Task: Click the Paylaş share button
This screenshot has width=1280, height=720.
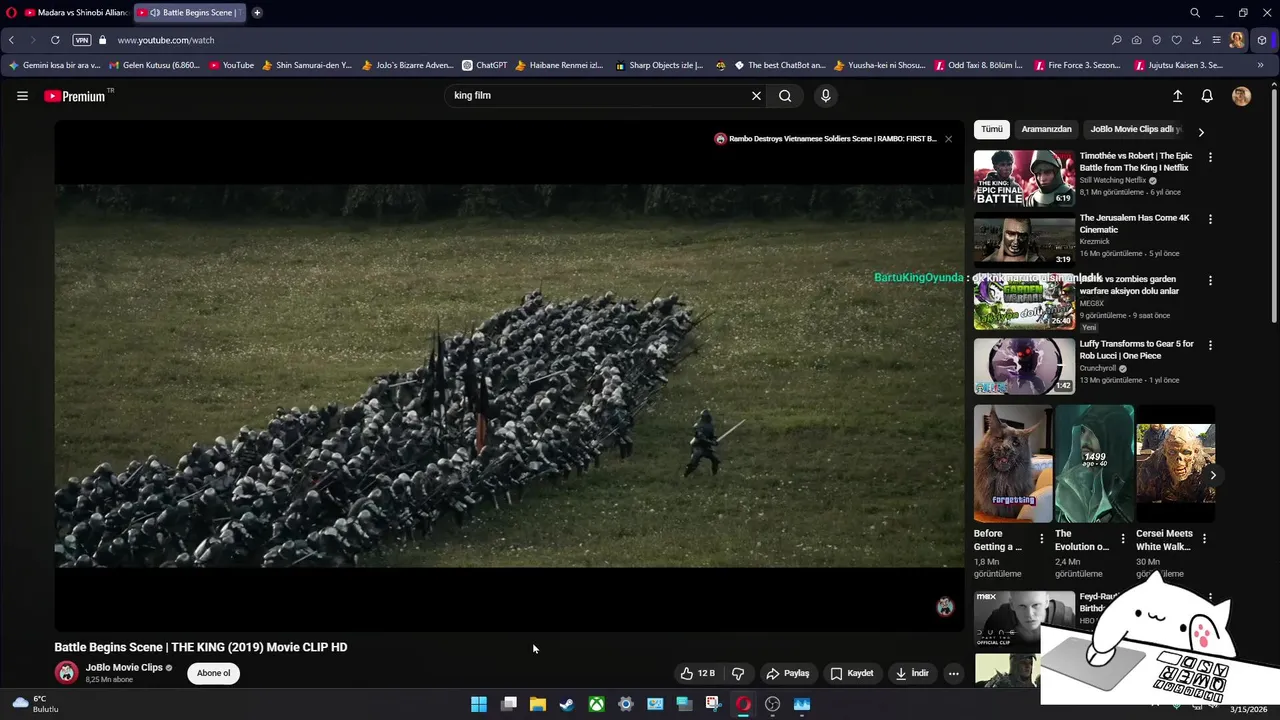Action: coord(787,673)
